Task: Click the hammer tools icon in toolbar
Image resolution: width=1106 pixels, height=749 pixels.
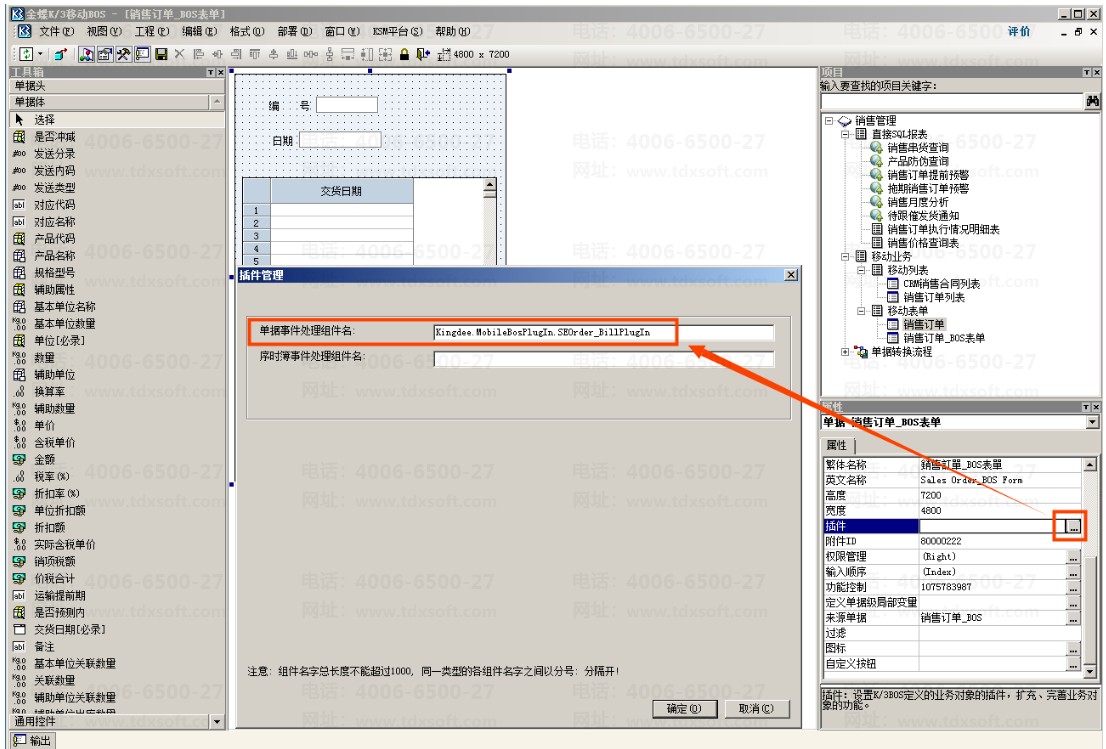Action: click(123, 54)
